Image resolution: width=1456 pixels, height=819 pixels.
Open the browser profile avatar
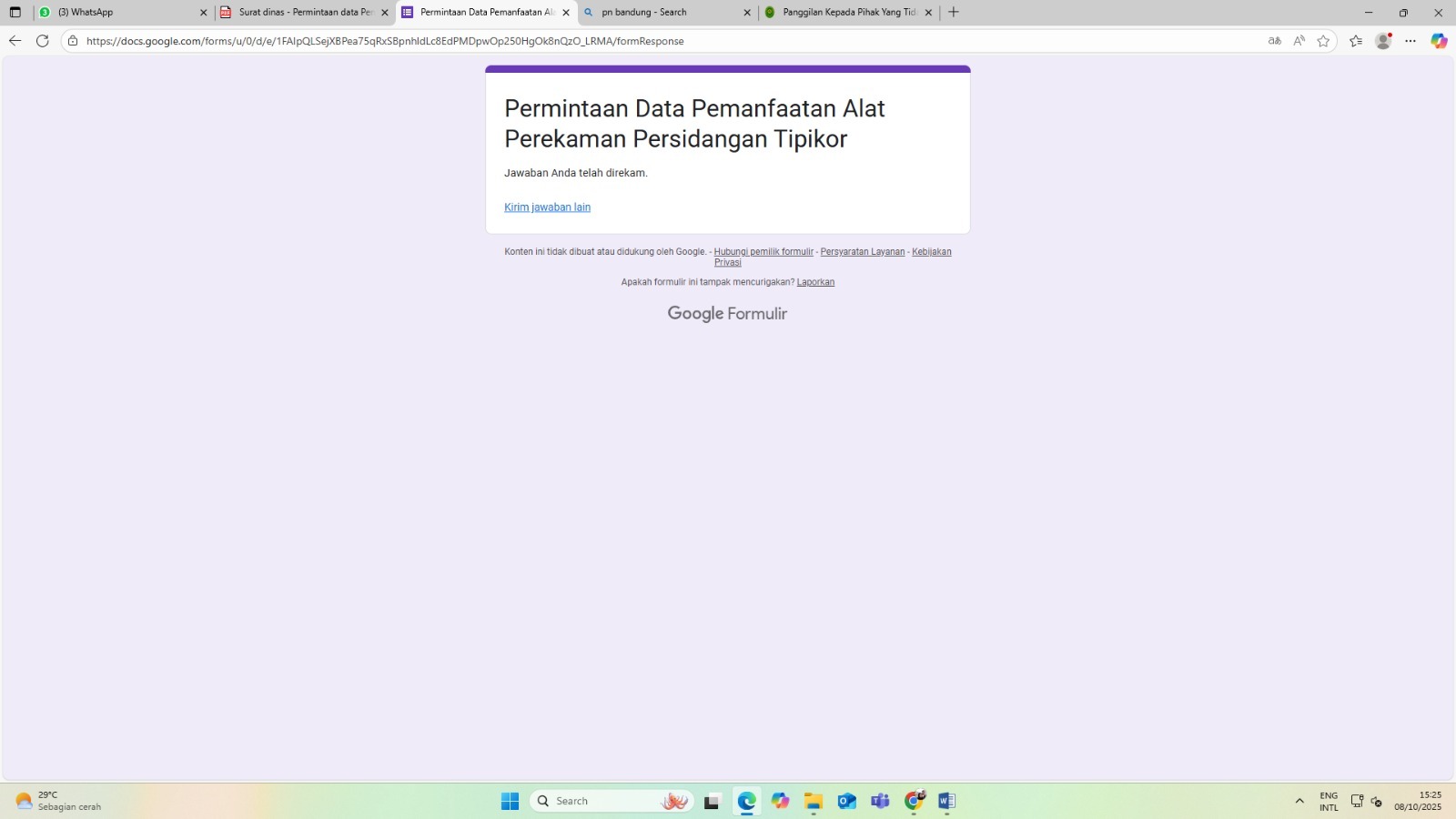1383,41
